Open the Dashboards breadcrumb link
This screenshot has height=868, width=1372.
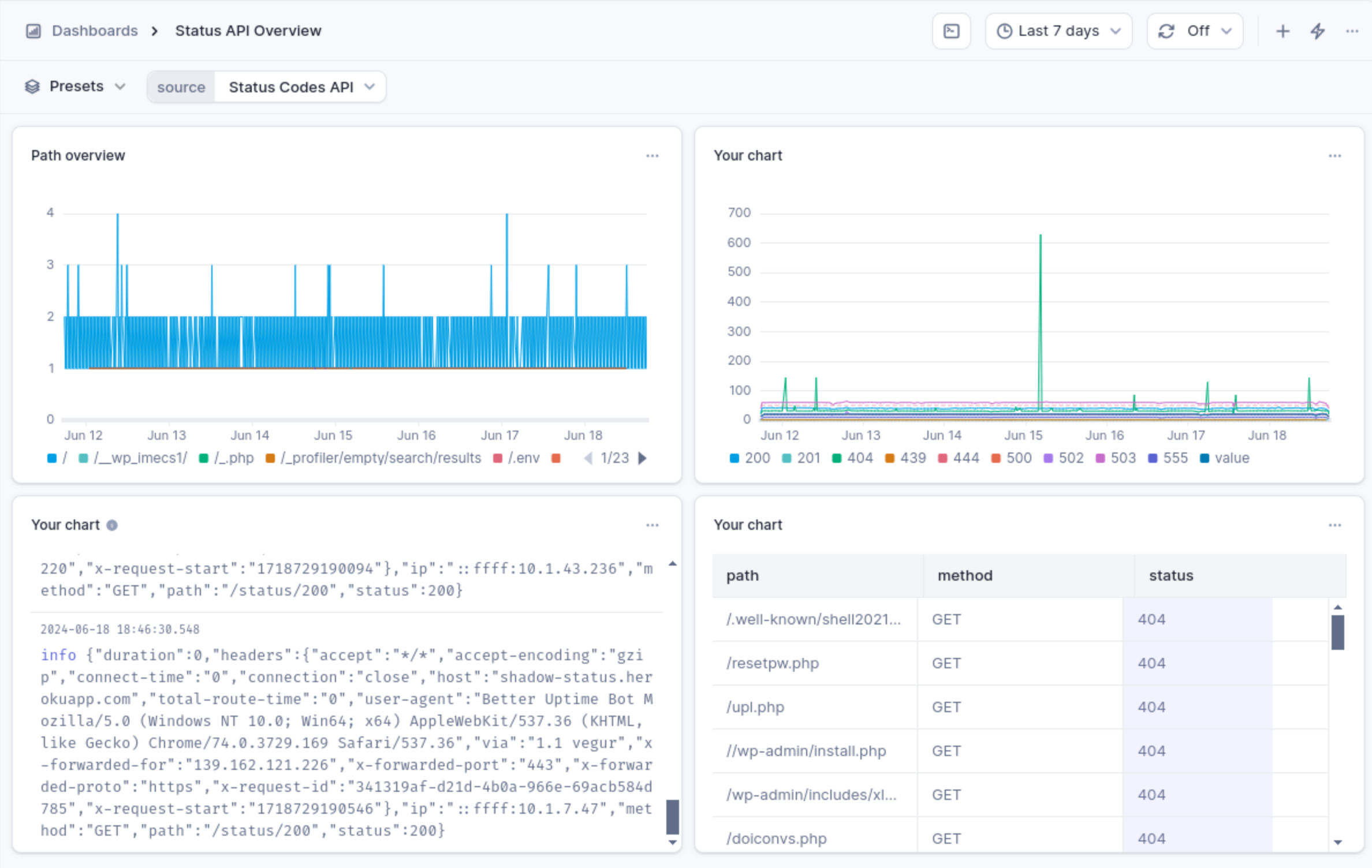coord(95,31)
